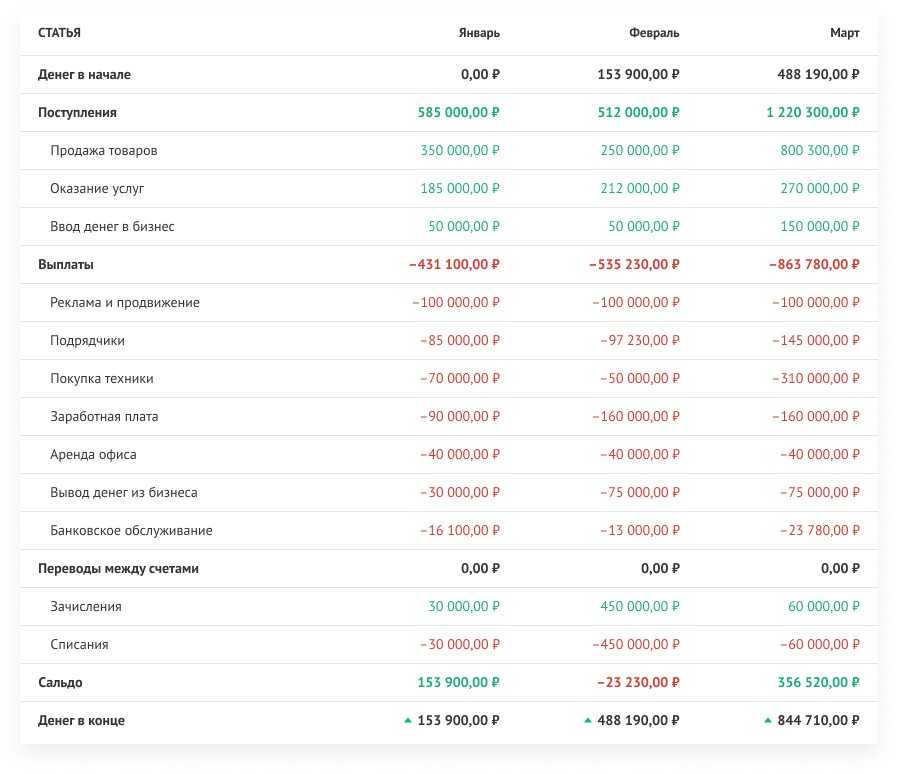This screenshot has height=774, width=898.
Task: Click the green arrow in February's closing balance
Action: tap(587, 720)
